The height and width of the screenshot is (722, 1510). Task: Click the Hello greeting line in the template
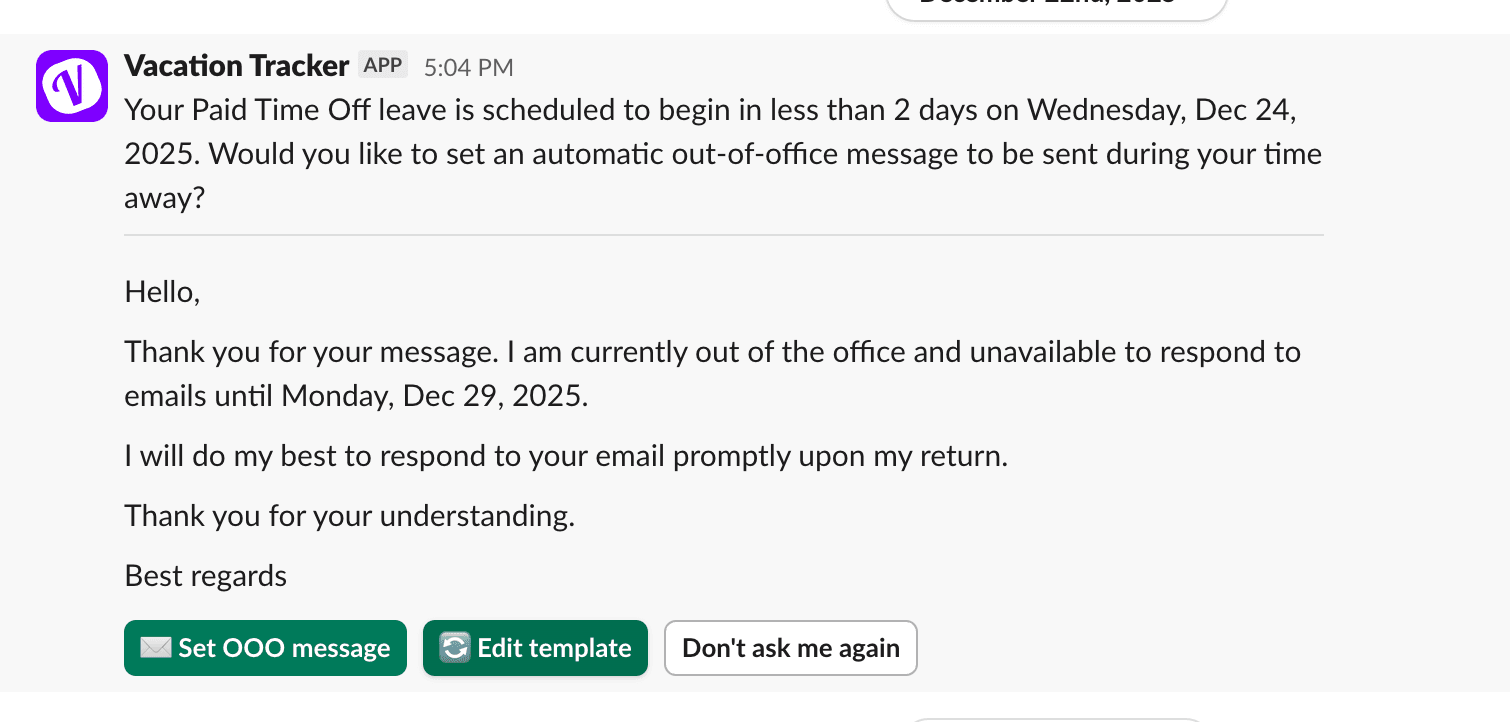(x=161, y=291)
